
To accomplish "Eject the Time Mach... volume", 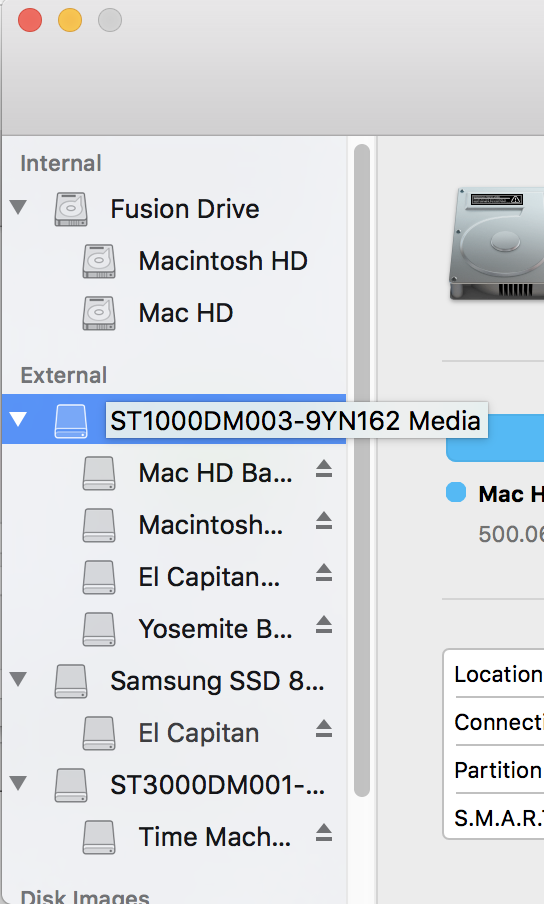I will (324, 833).
